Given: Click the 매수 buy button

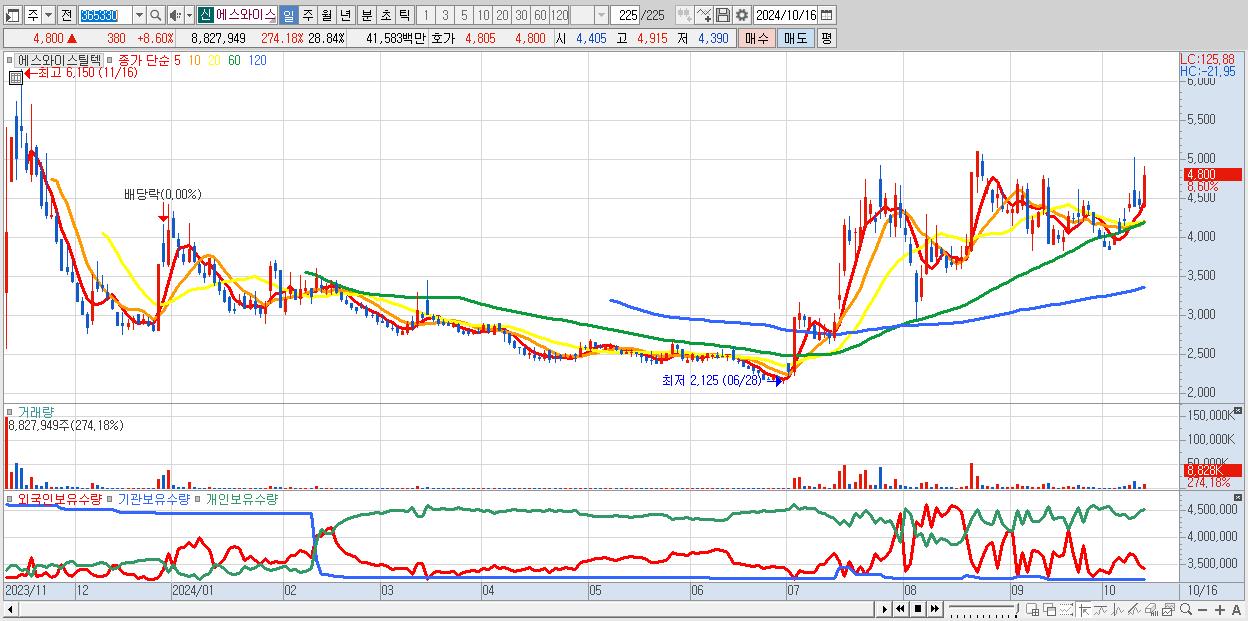Looking at the screenshot, I should (757, 38).
